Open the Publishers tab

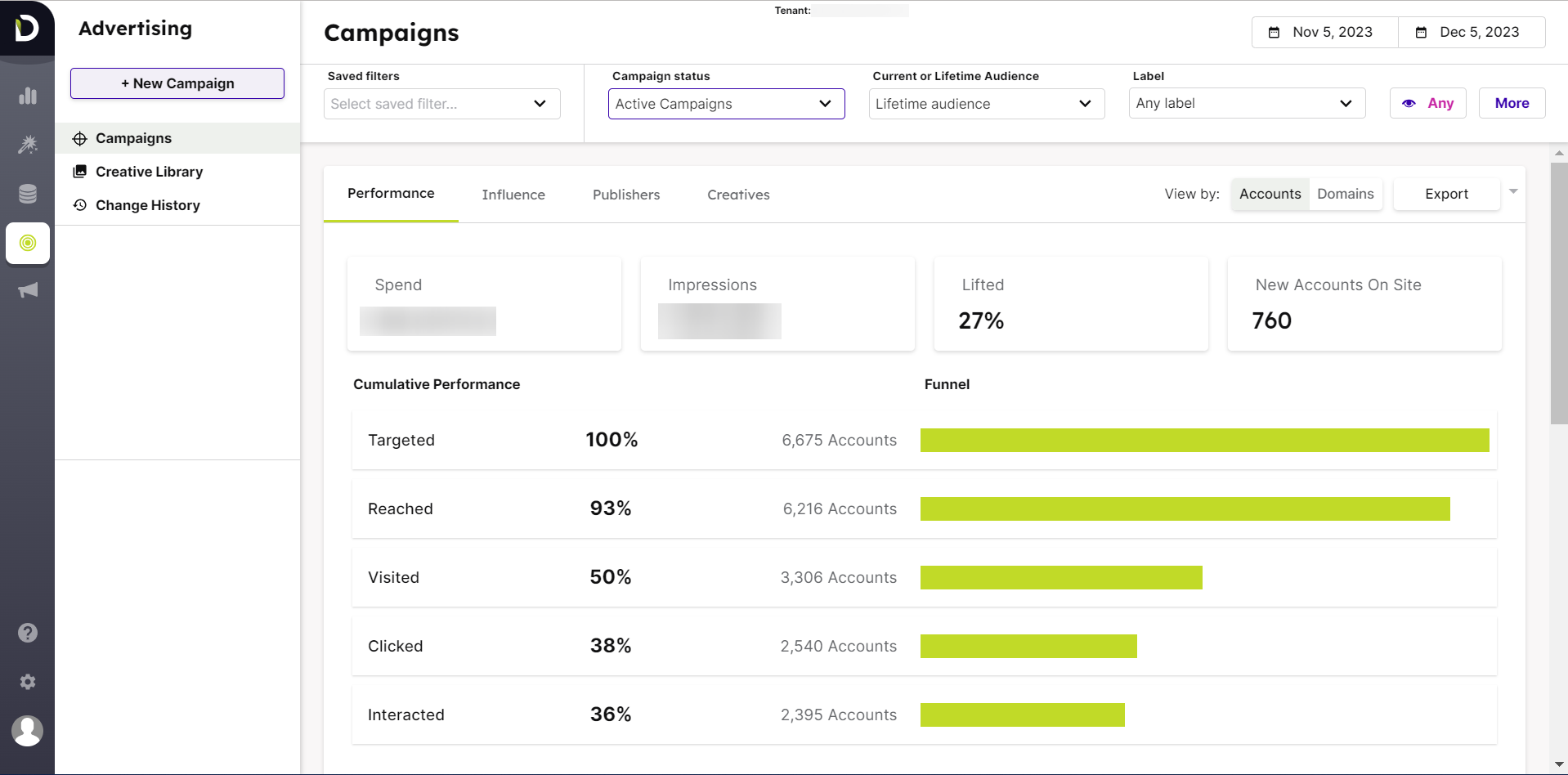[x=625, y=195]
